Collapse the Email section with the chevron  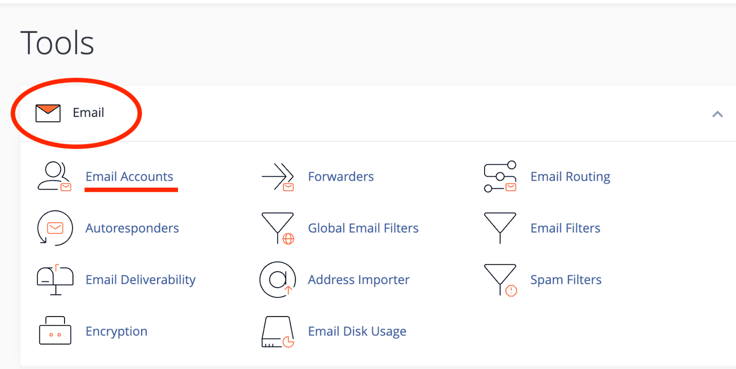717,114
